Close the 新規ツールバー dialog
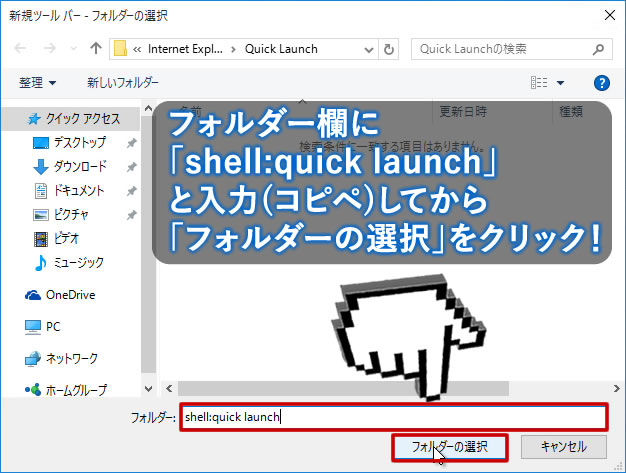The image size is (626, 473). 610,16
